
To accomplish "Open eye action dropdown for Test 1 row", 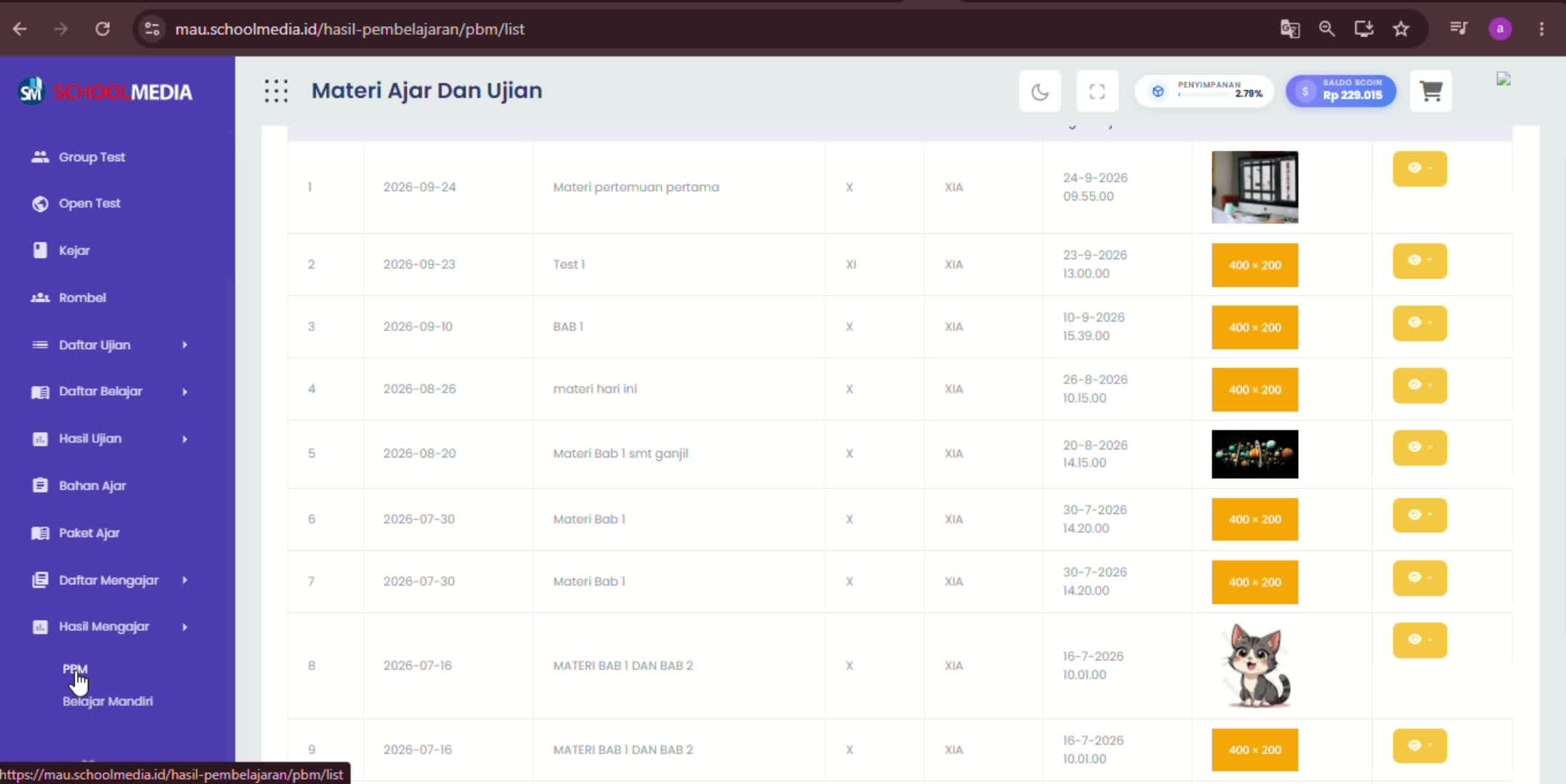I will point(1419,261).
